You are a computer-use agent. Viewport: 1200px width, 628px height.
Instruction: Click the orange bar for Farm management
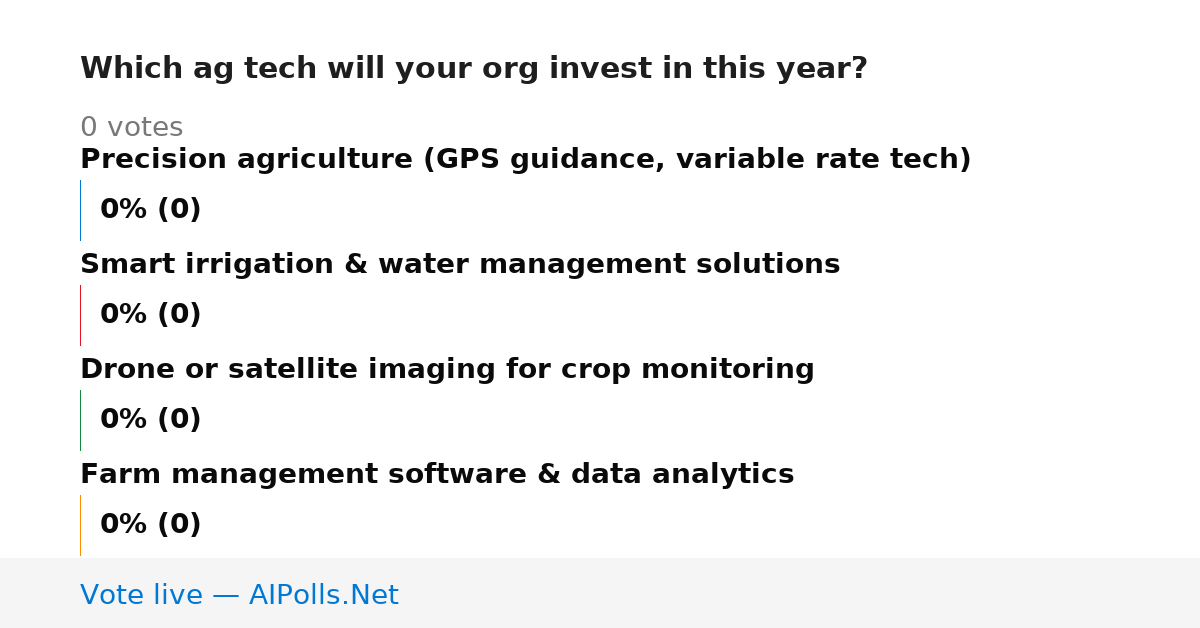click(x=80, y=525)
